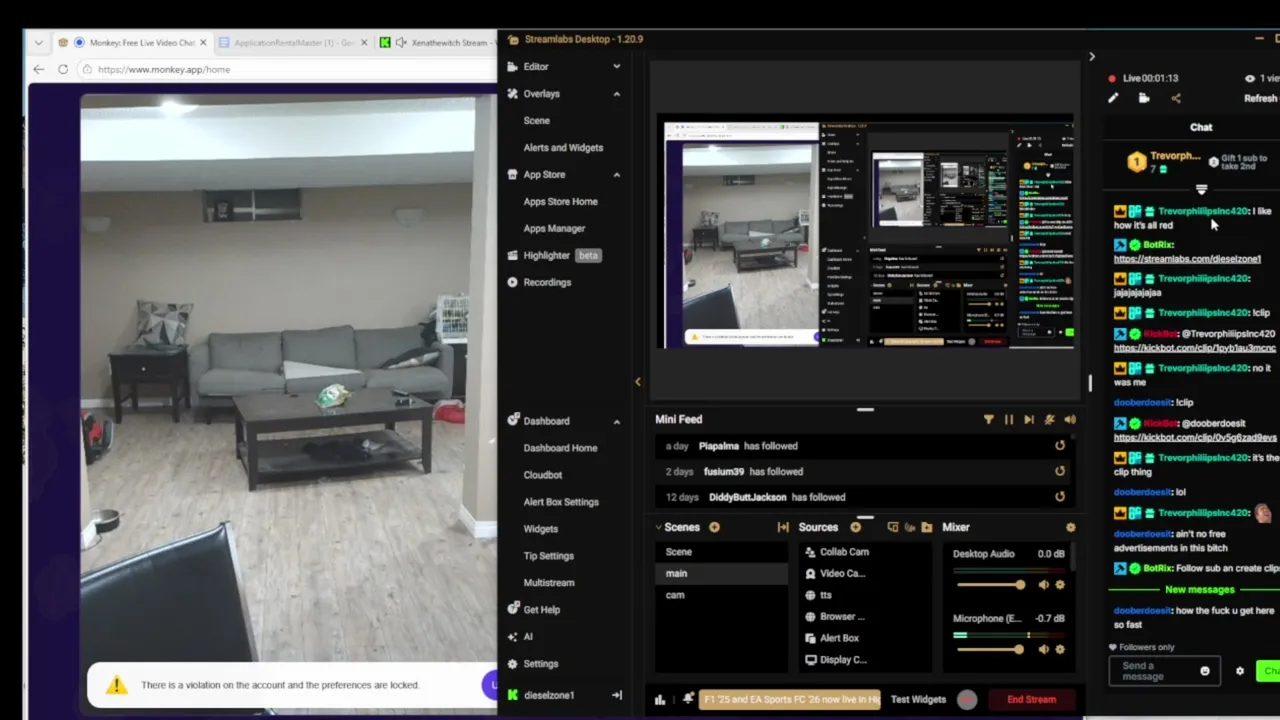This screenshot has height=720, width=1280.
Task: Open Multistream menu item
Action: [549, 583]
